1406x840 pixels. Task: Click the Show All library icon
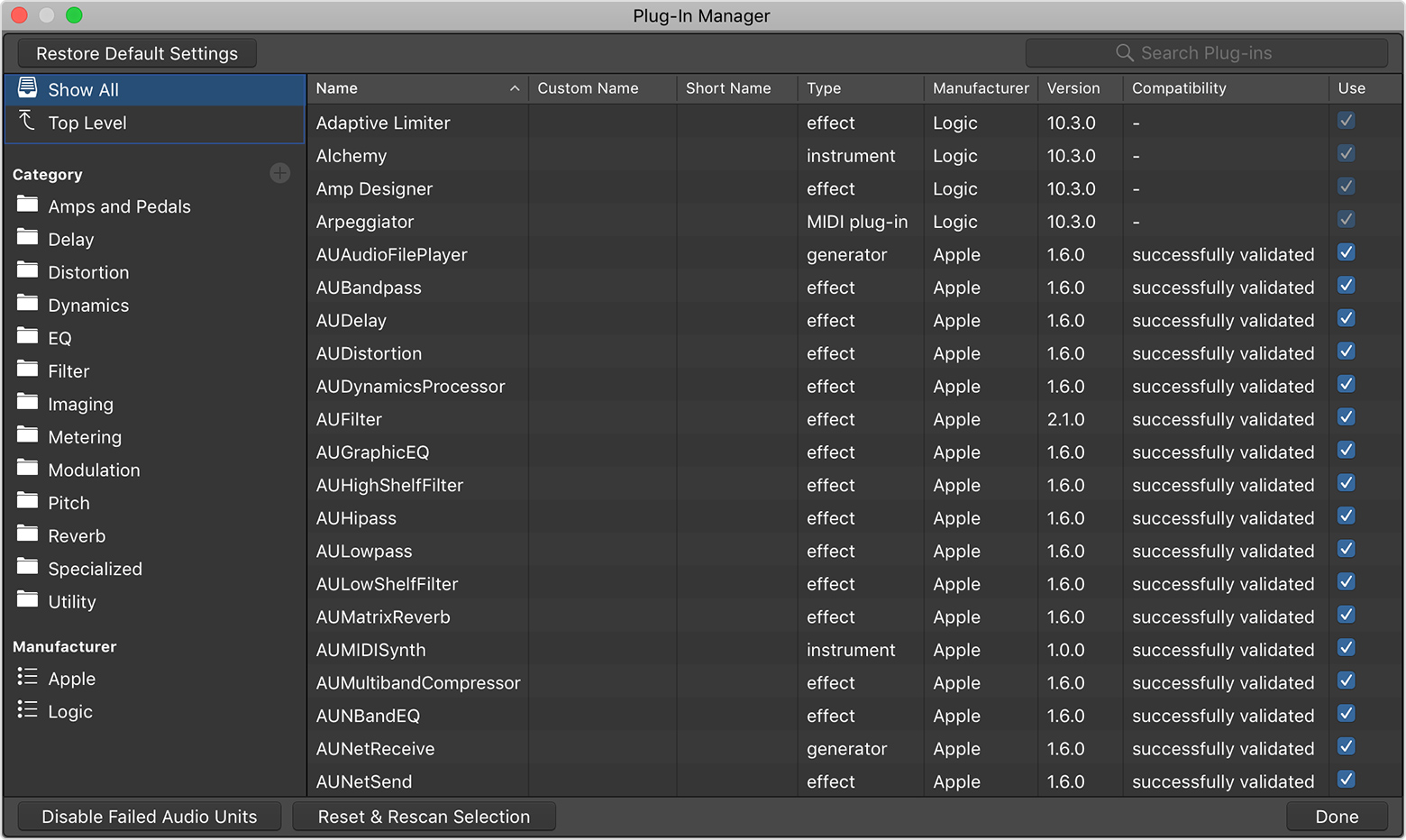(27, 88)
